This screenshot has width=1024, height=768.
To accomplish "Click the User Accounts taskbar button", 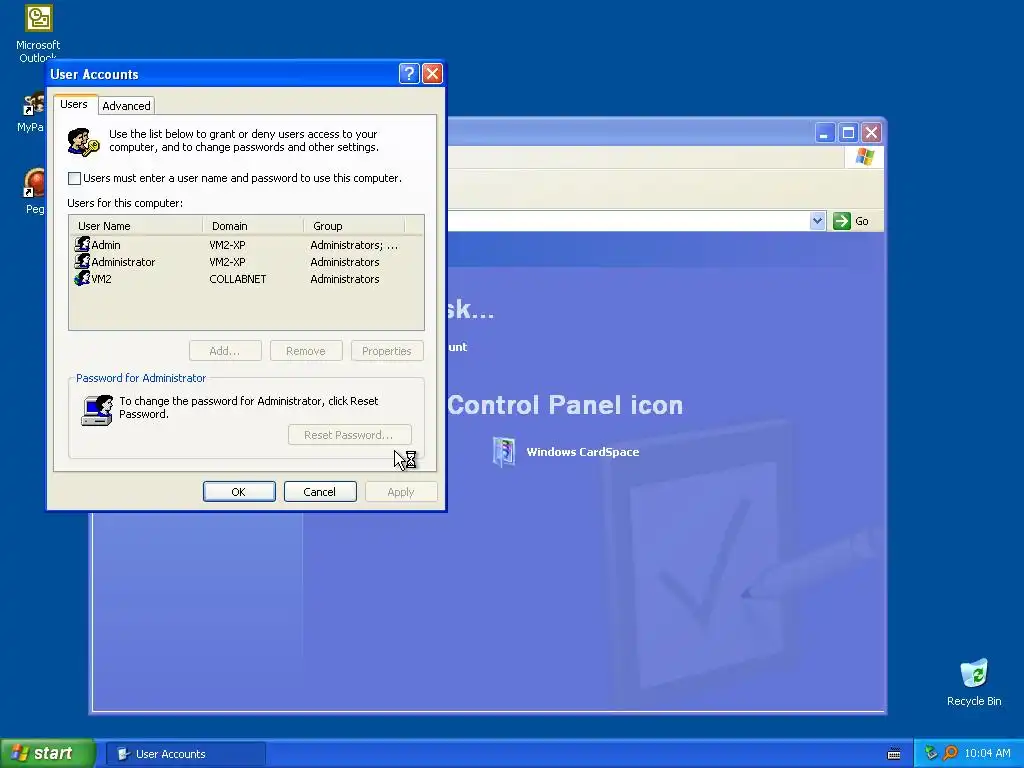I will [x=185, y=754].
